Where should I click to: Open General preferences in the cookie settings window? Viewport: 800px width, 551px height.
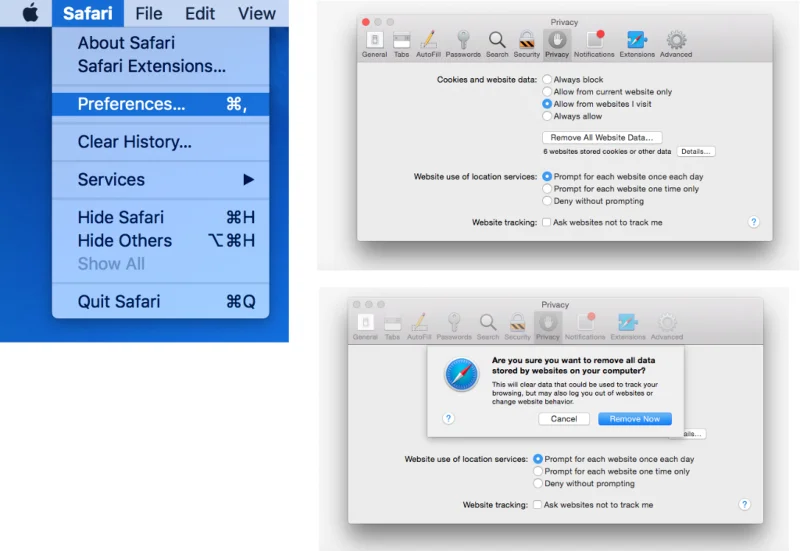374,43
